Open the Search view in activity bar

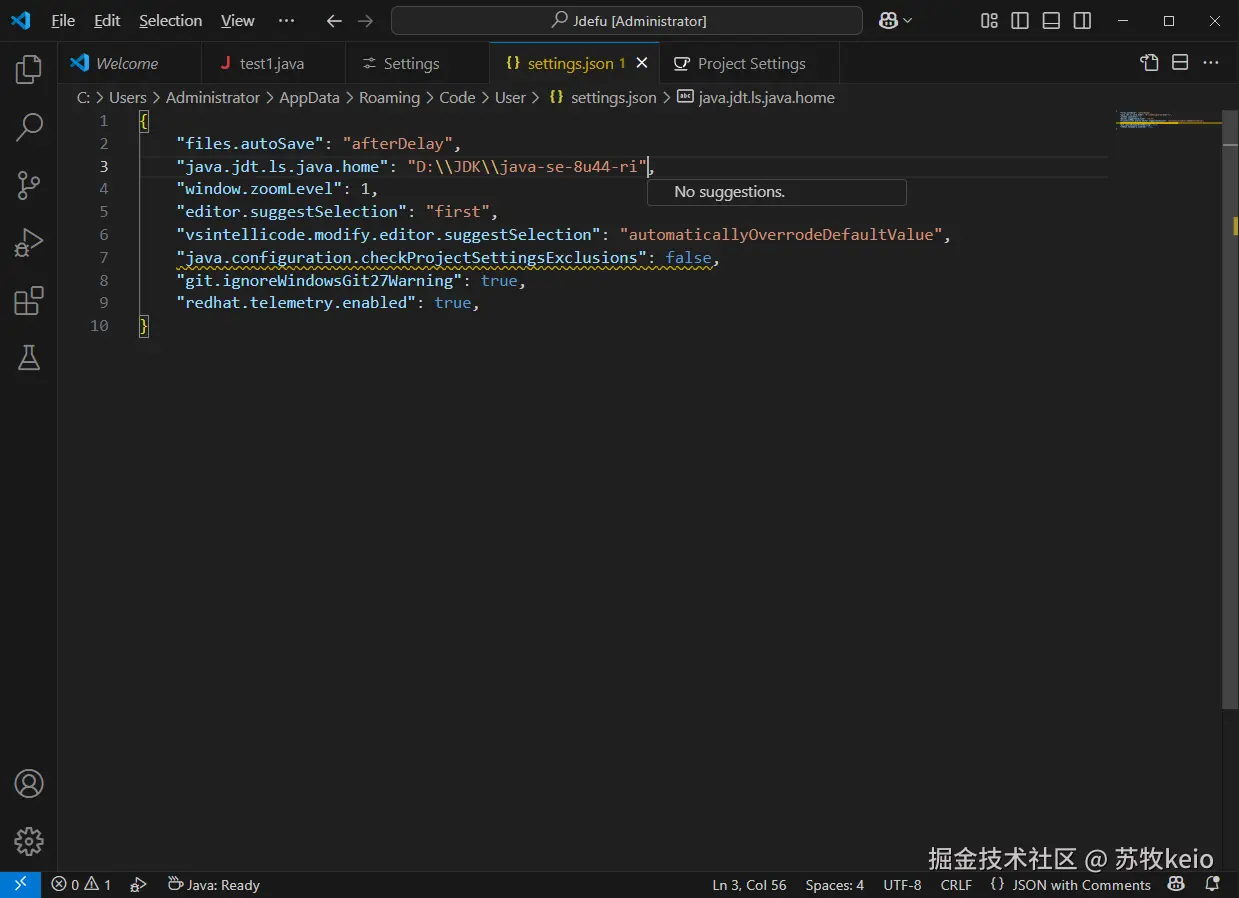point(29,127)
